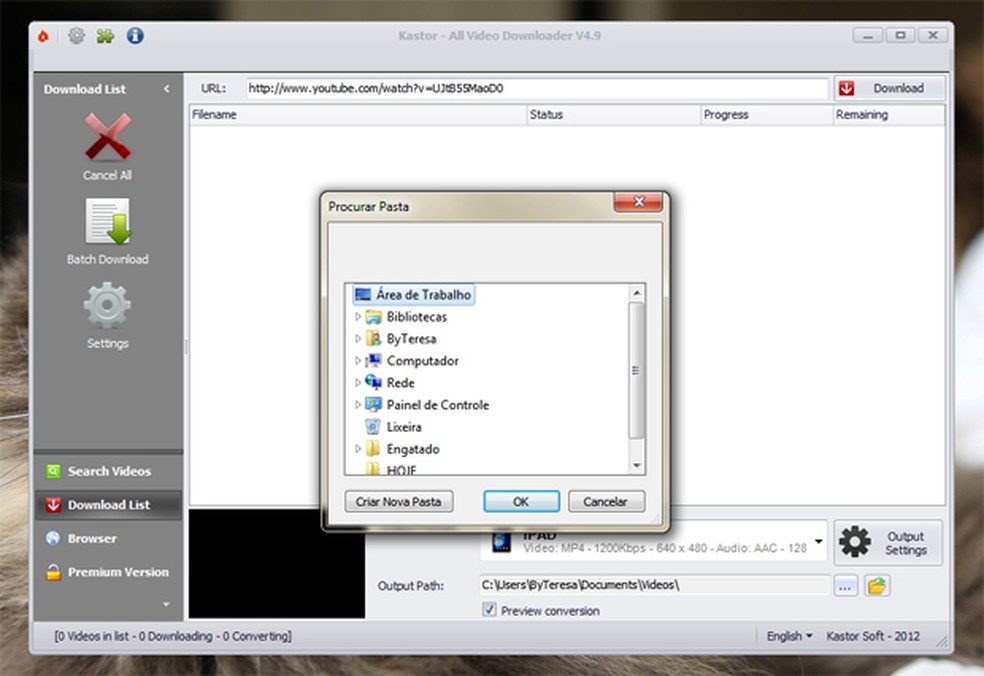Viewport: 984px width, 676px height.
Task: Click Criar Nova Pasta button
Action: tap(398, 502)
